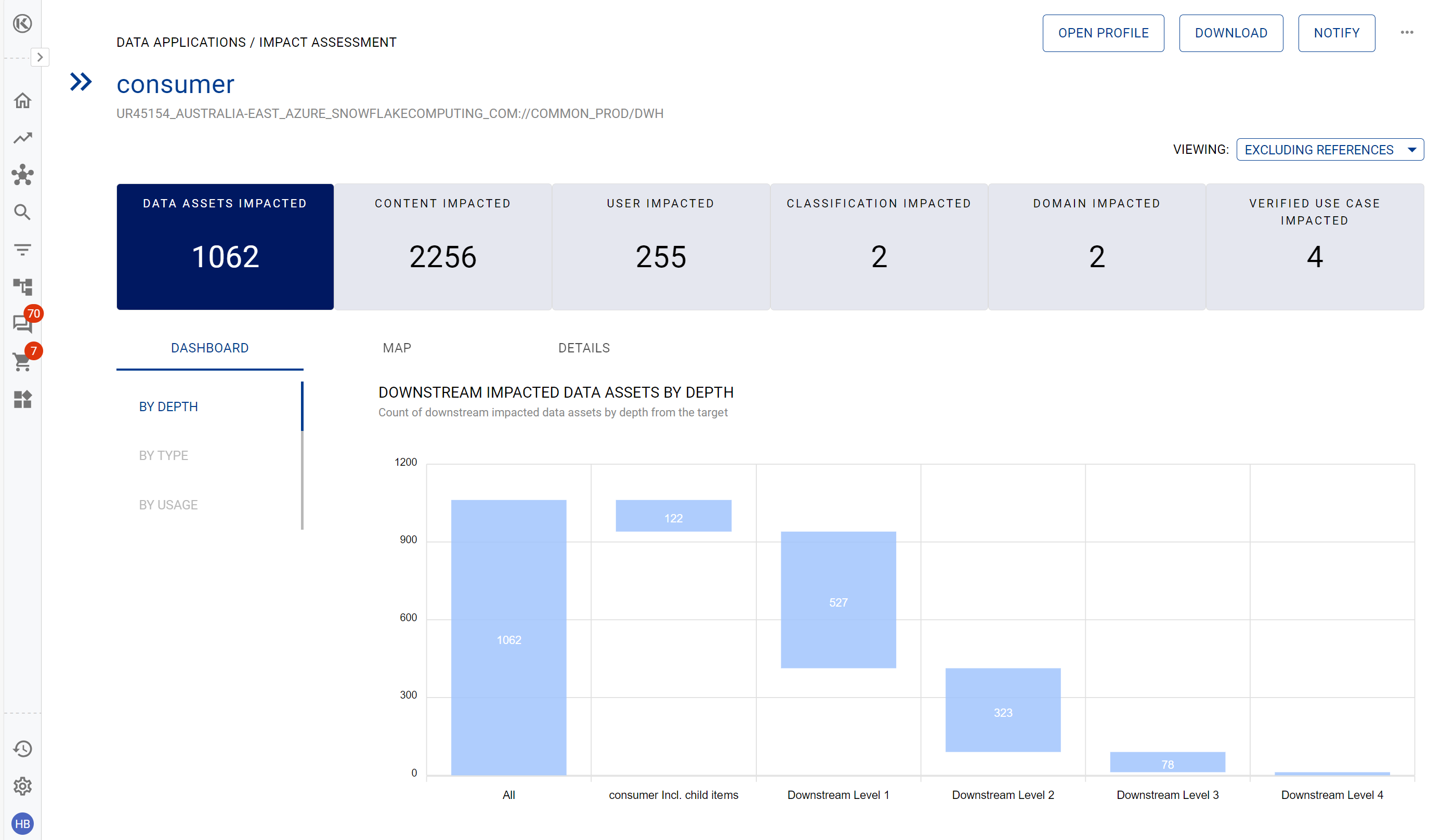Open the filter lines icon
The height and width of the screenshot is (840, 1442).
click(x=22, y=250)
